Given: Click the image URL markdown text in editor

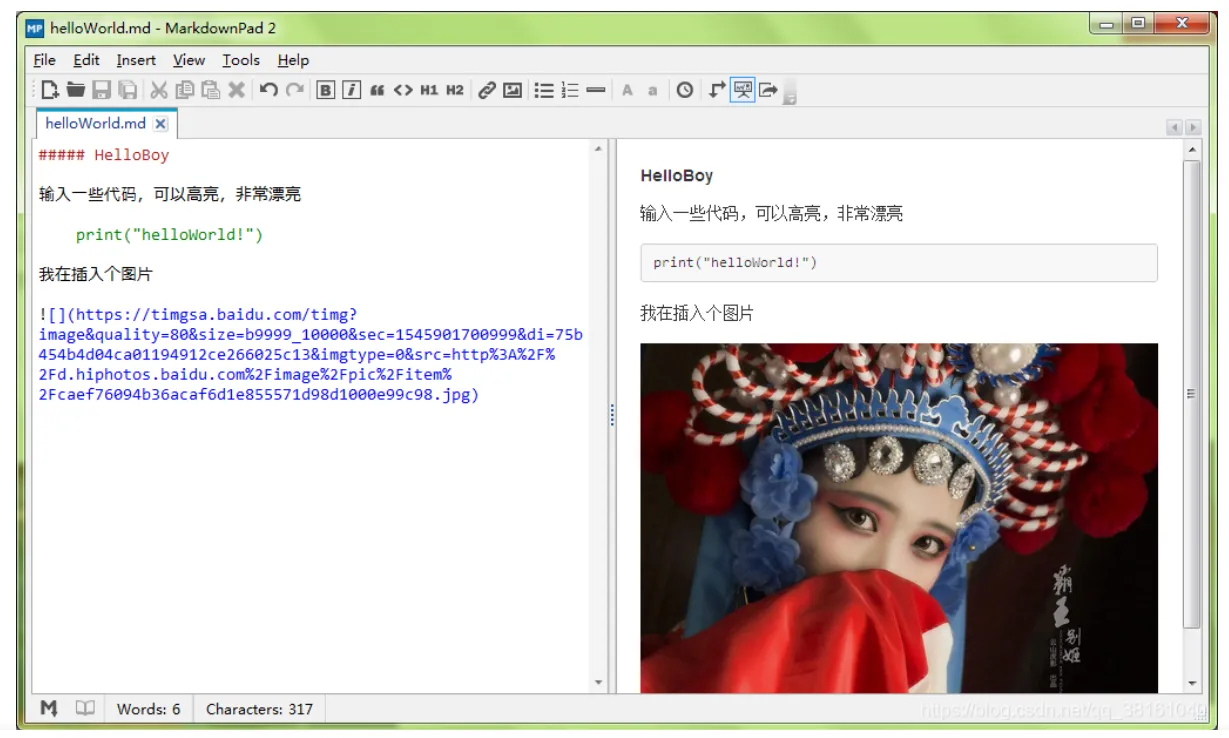Looking at the screenshot, I should coord(311,355).
